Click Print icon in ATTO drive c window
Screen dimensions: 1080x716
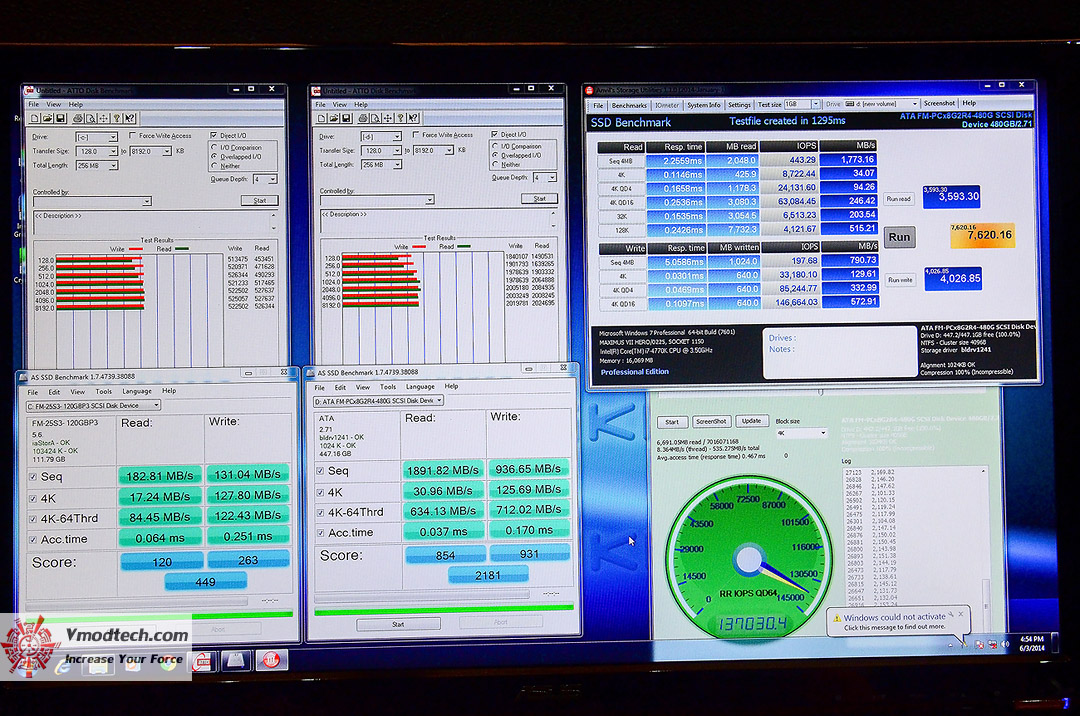(x=78, y=118)
